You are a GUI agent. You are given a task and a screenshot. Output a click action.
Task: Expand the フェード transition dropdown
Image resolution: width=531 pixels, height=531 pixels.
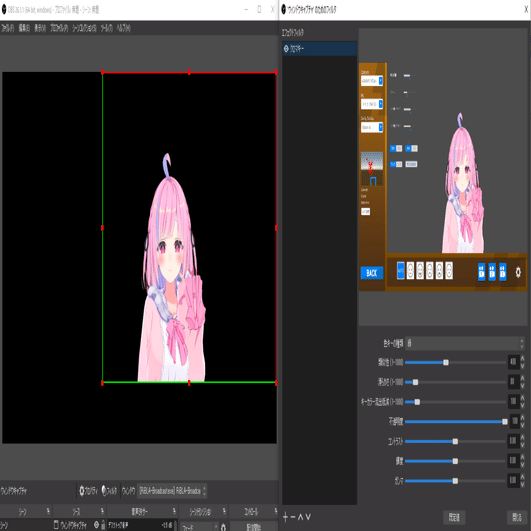click(199, 527)
